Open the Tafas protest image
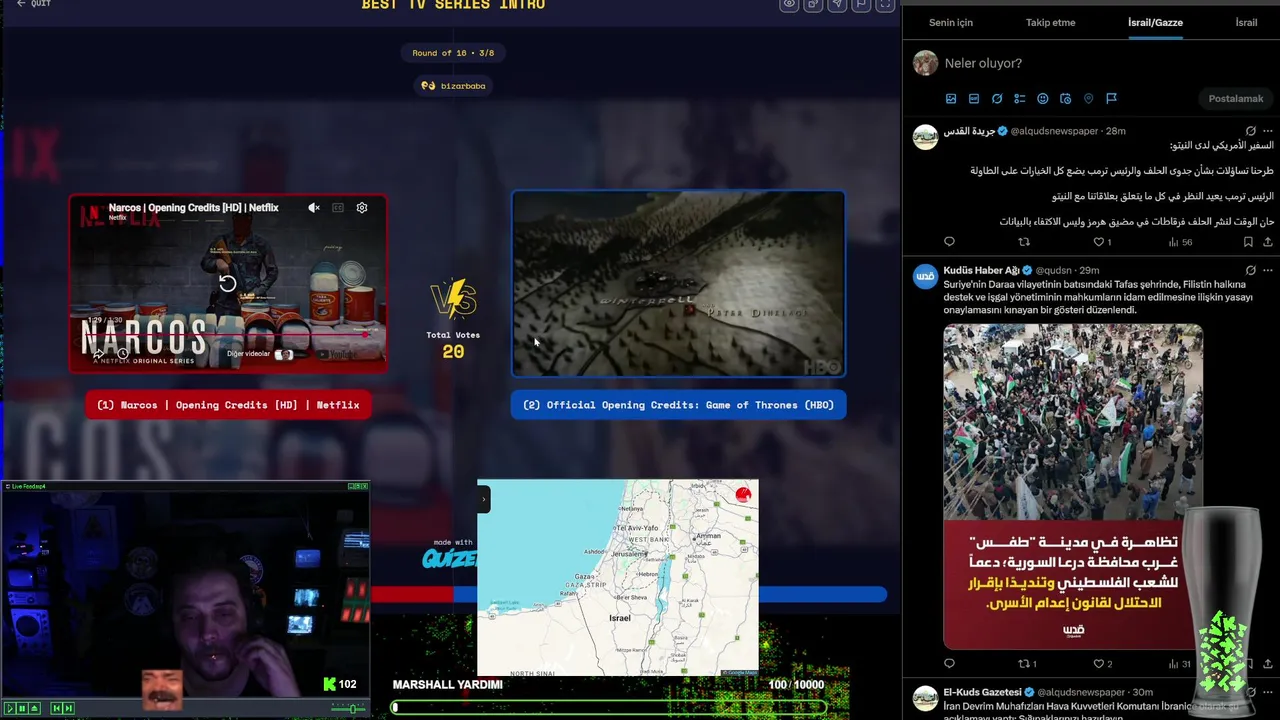 (1073, 486)
